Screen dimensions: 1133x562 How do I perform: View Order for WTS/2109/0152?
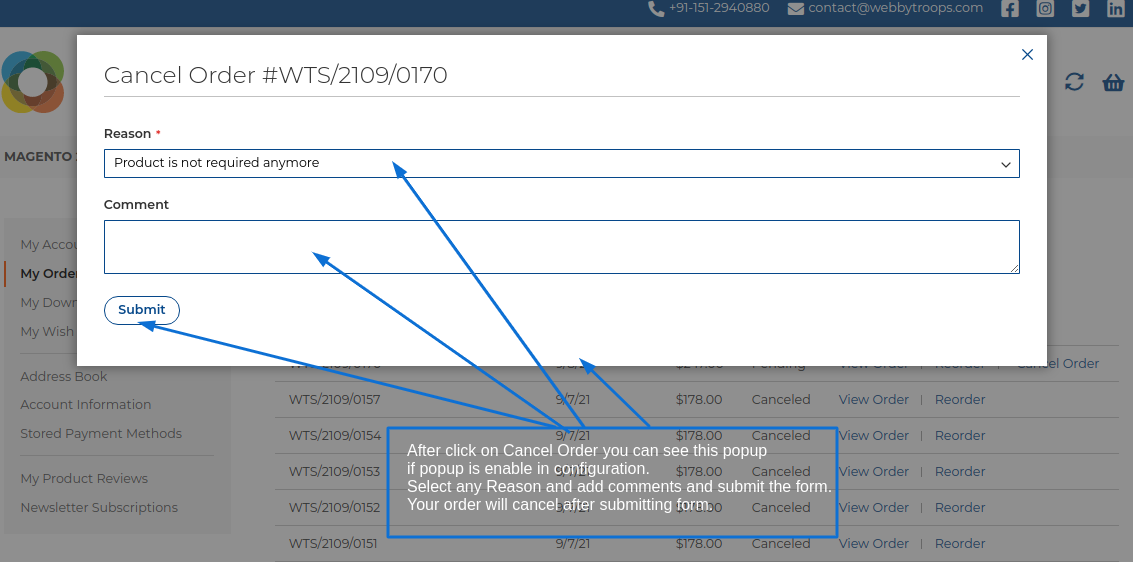pyautogui.click(x=874, y=508)
